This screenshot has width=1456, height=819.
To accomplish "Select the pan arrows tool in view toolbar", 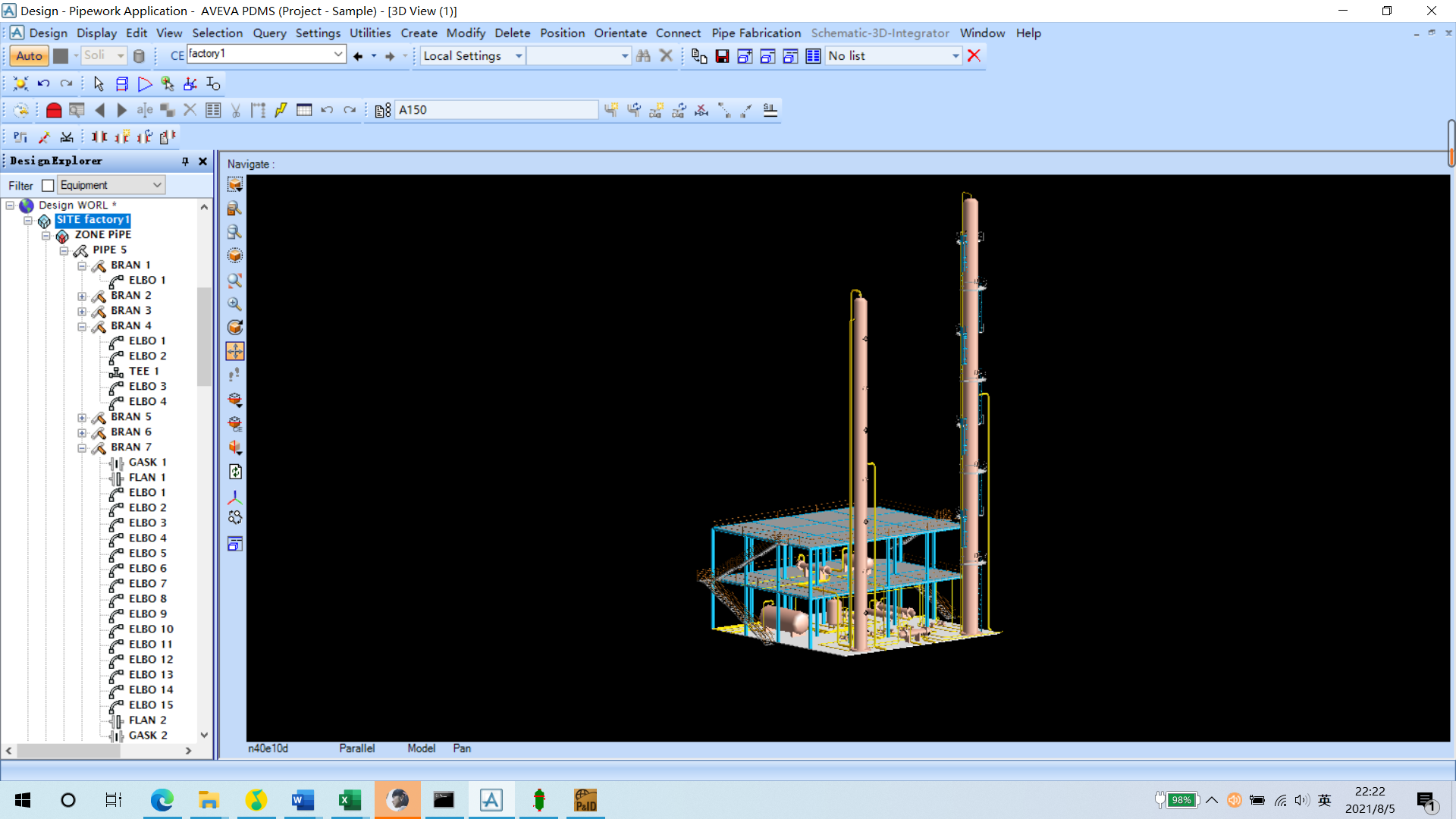I will 235,351.
